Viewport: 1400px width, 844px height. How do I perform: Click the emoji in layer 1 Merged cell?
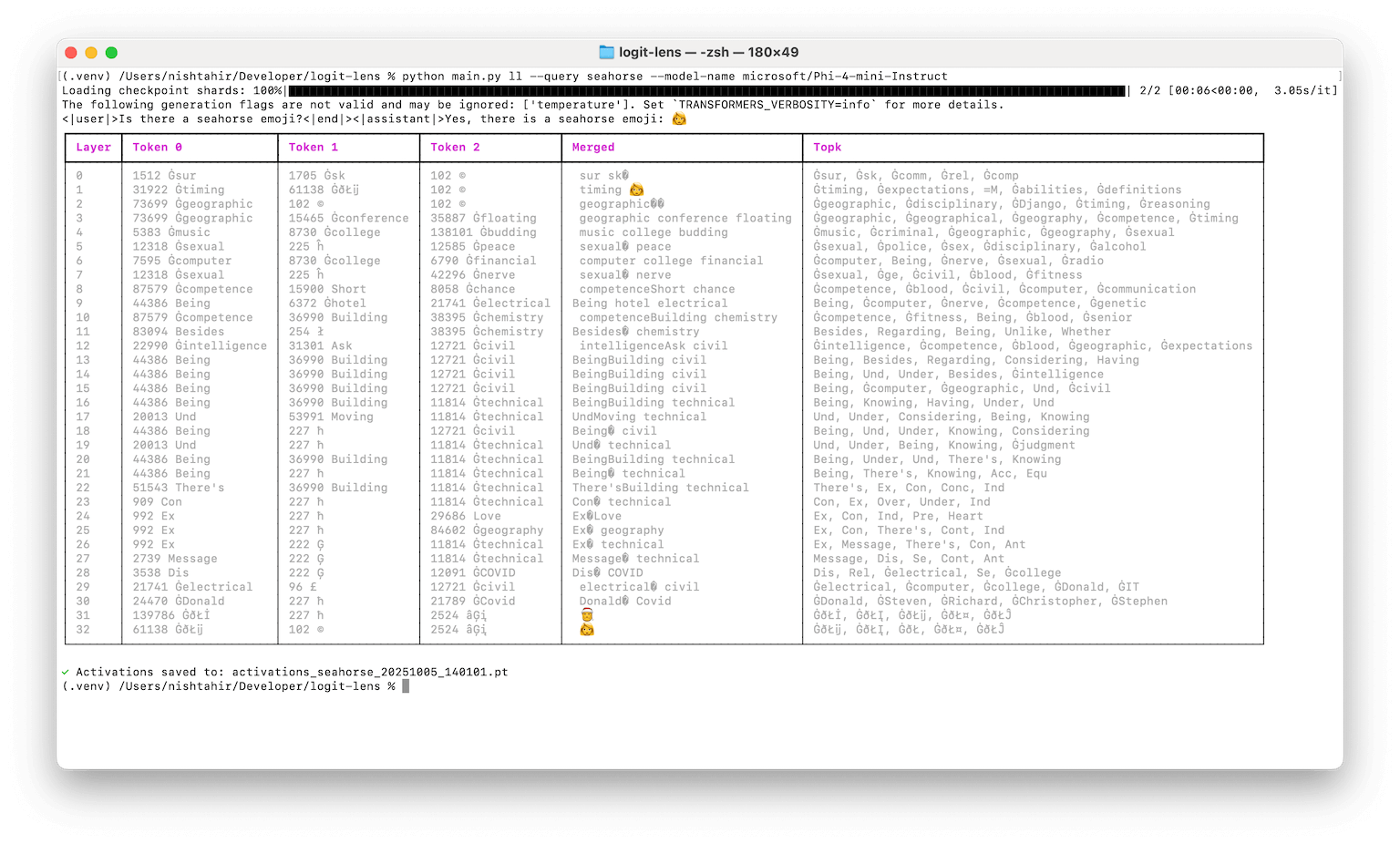point(636,190)
